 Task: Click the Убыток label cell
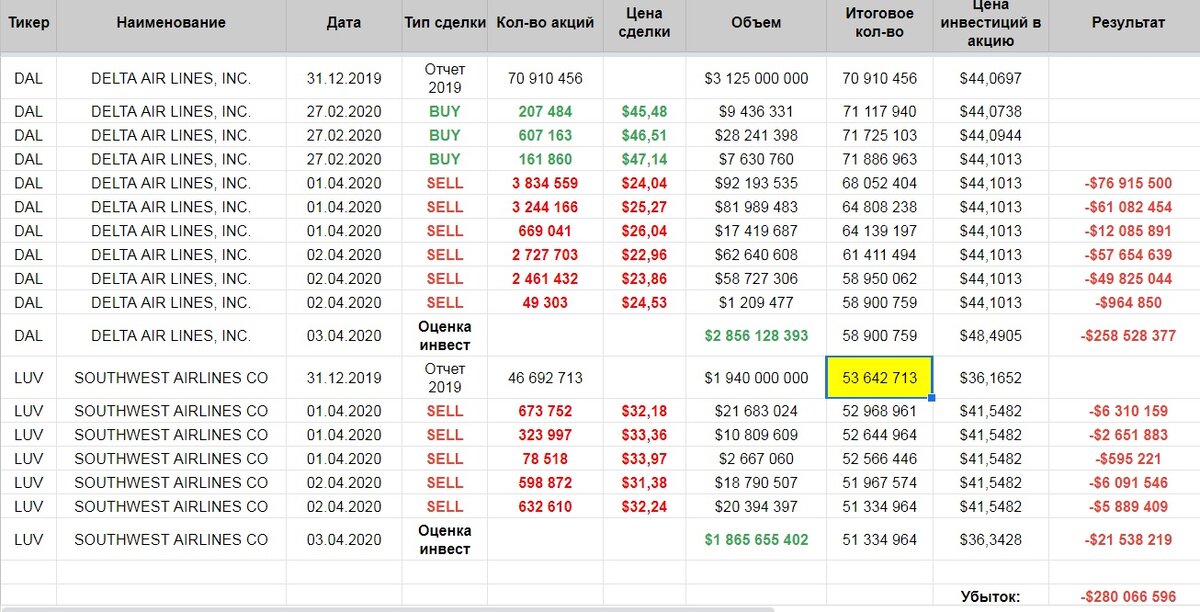point(990,597)
